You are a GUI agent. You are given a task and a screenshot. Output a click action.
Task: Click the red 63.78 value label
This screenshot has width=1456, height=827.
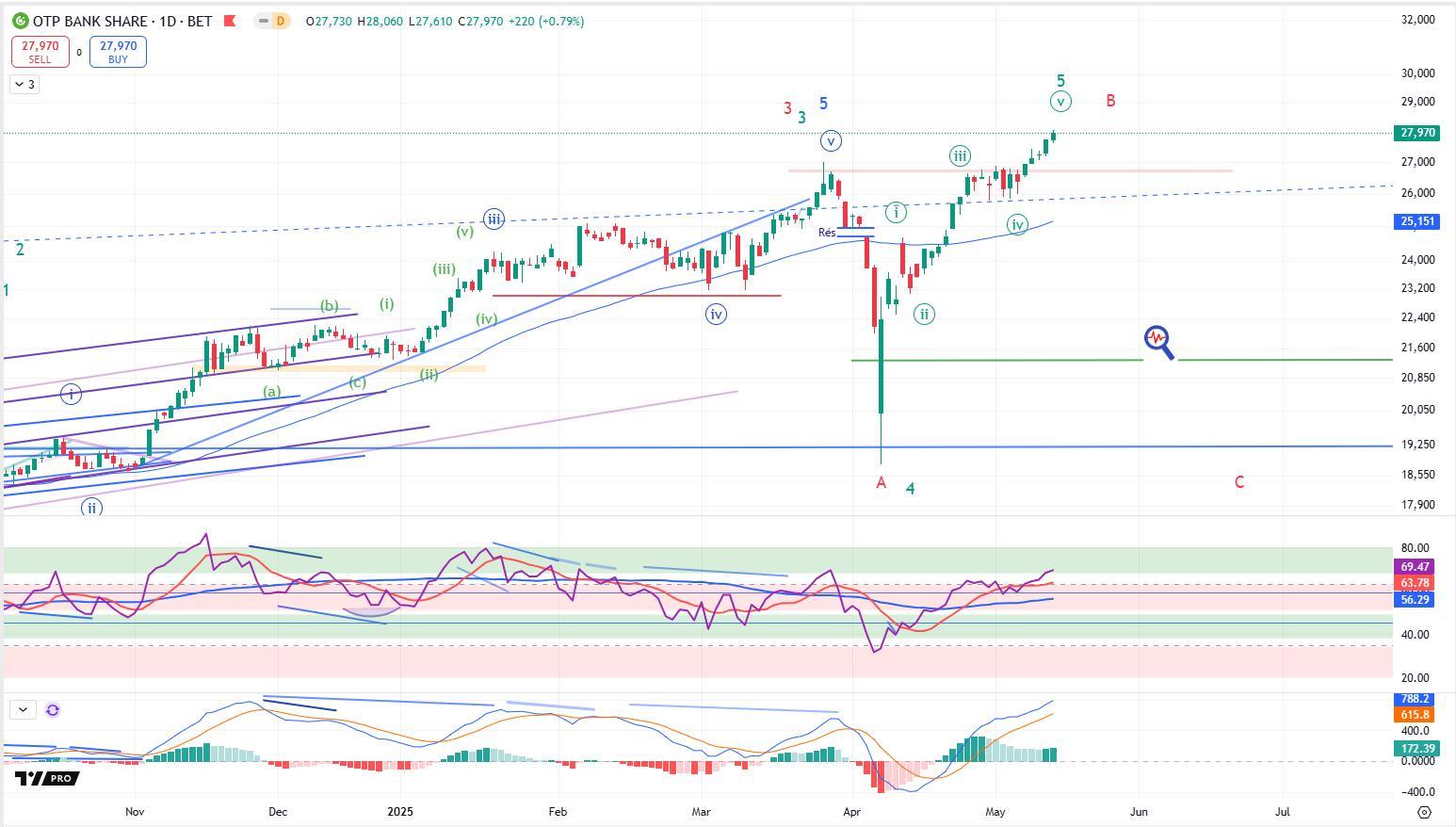point(1415,583)
